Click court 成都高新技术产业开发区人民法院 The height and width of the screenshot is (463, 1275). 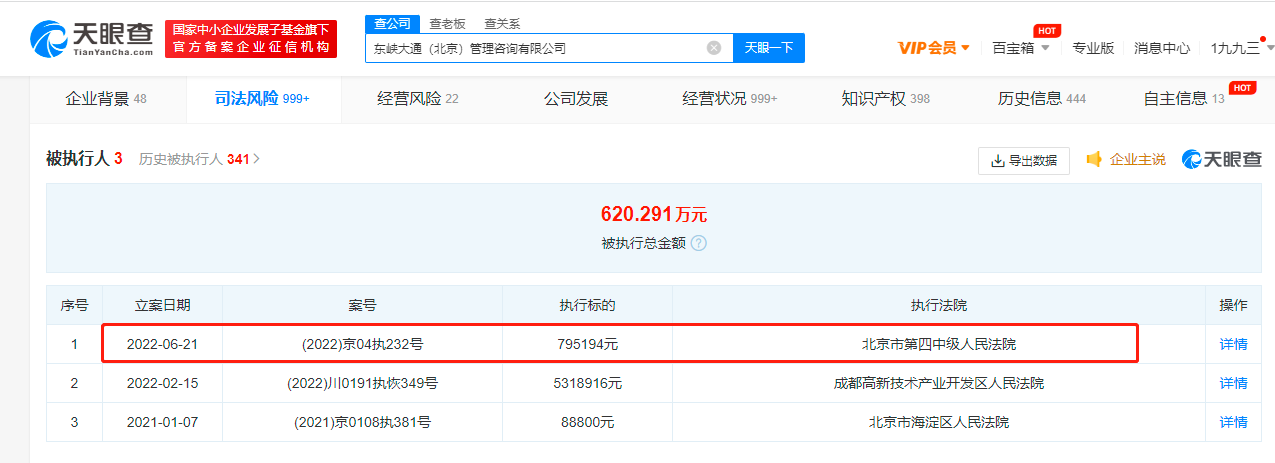(x=939, y=383)
